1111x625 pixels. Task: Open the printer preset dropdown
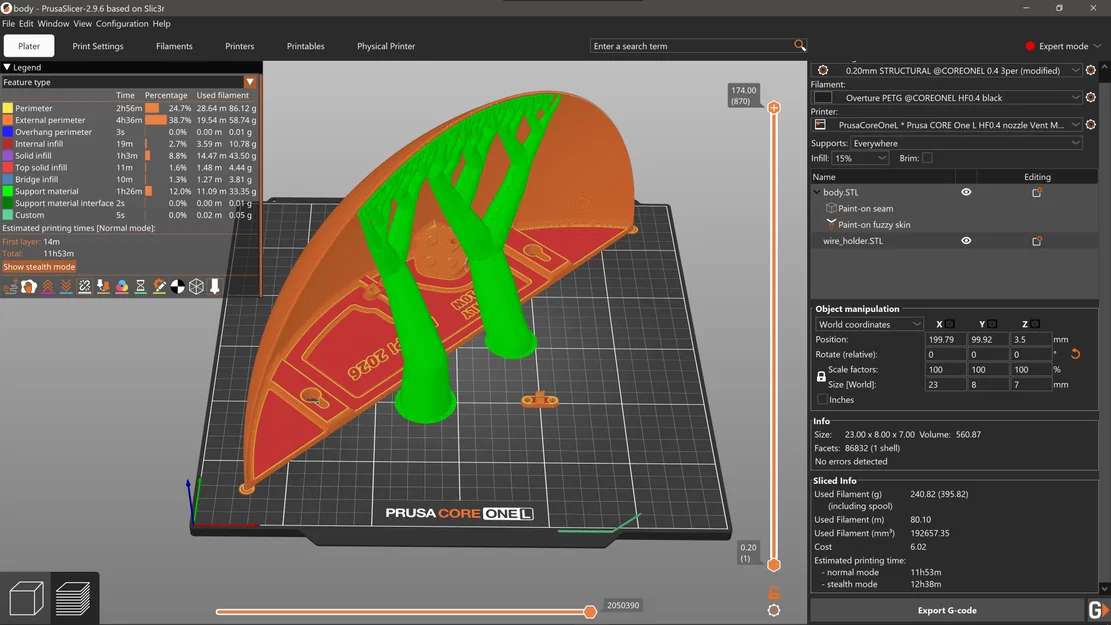[x=1075, y=124]
